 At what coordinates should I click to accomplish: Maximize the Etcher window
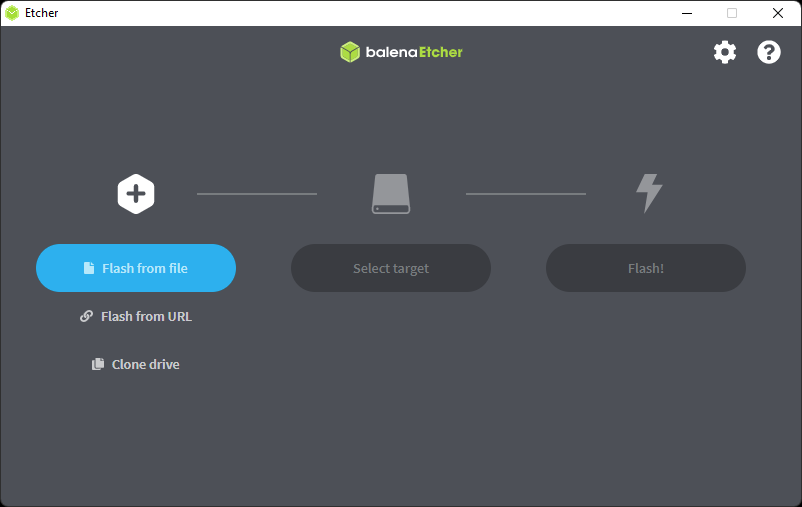tap(732, 13)
